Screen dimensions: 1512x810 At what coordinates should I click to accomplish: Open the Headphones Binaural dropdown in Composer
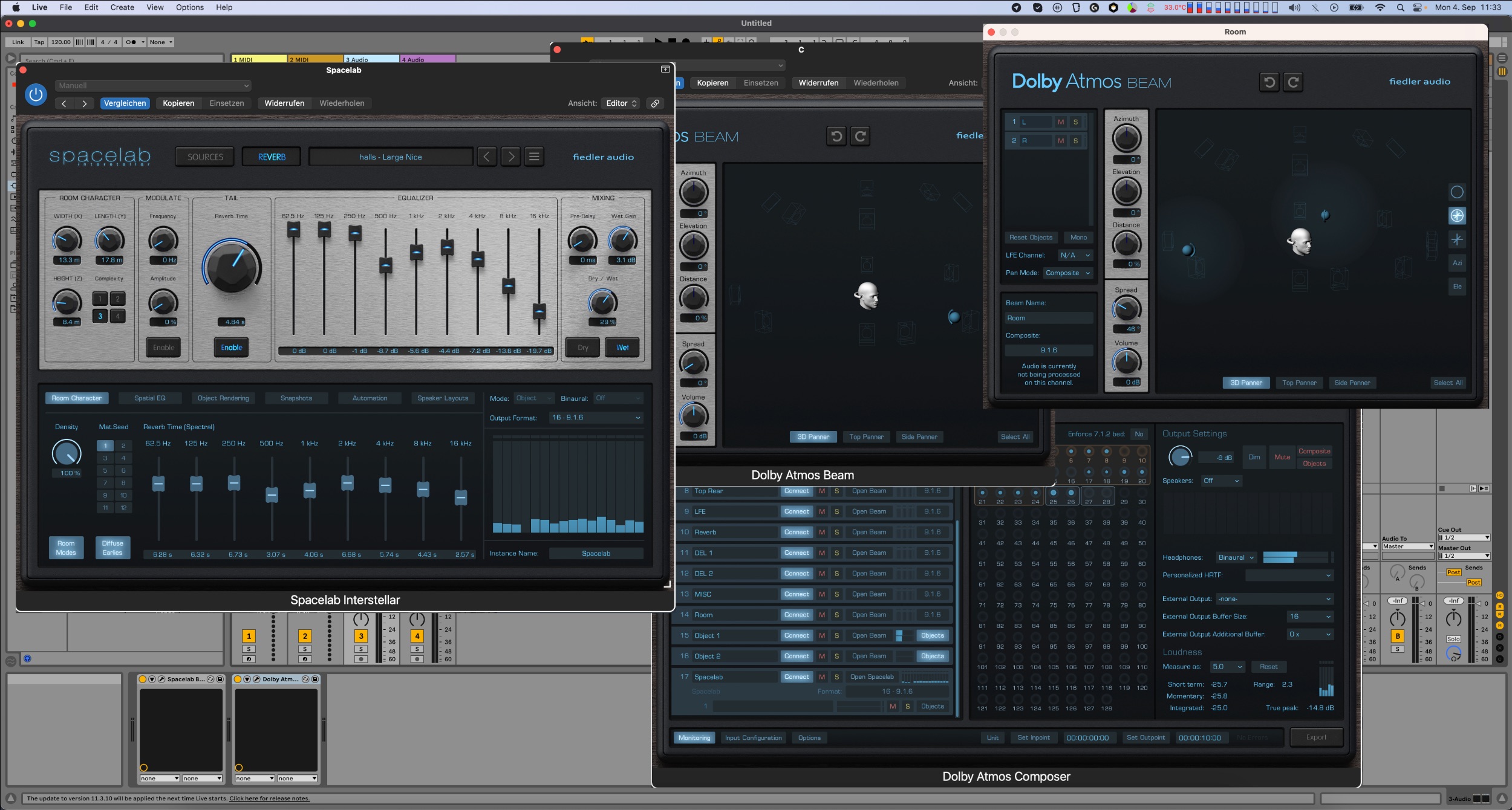[1237, 557]
